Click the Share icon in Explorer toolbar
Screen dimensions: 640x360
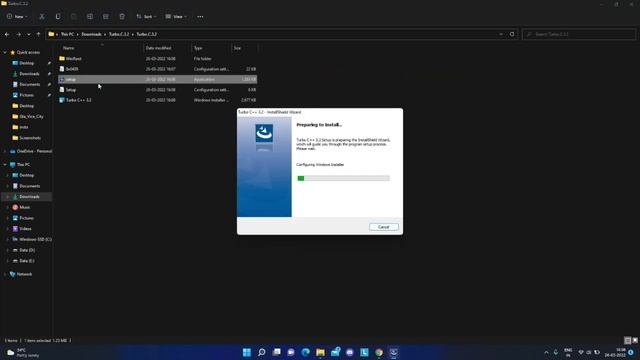[x=106, y=17]
